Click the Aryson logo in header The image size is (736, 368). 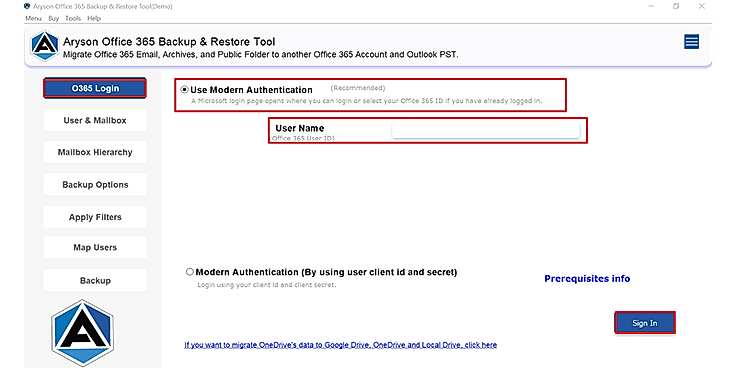point(45,46)
